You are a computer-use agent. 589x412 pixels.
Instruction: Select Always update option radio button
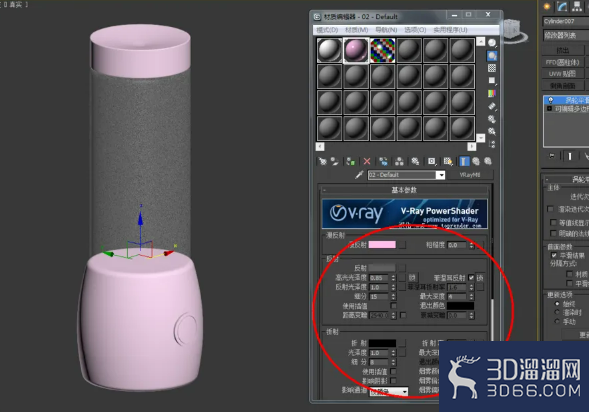557,303
